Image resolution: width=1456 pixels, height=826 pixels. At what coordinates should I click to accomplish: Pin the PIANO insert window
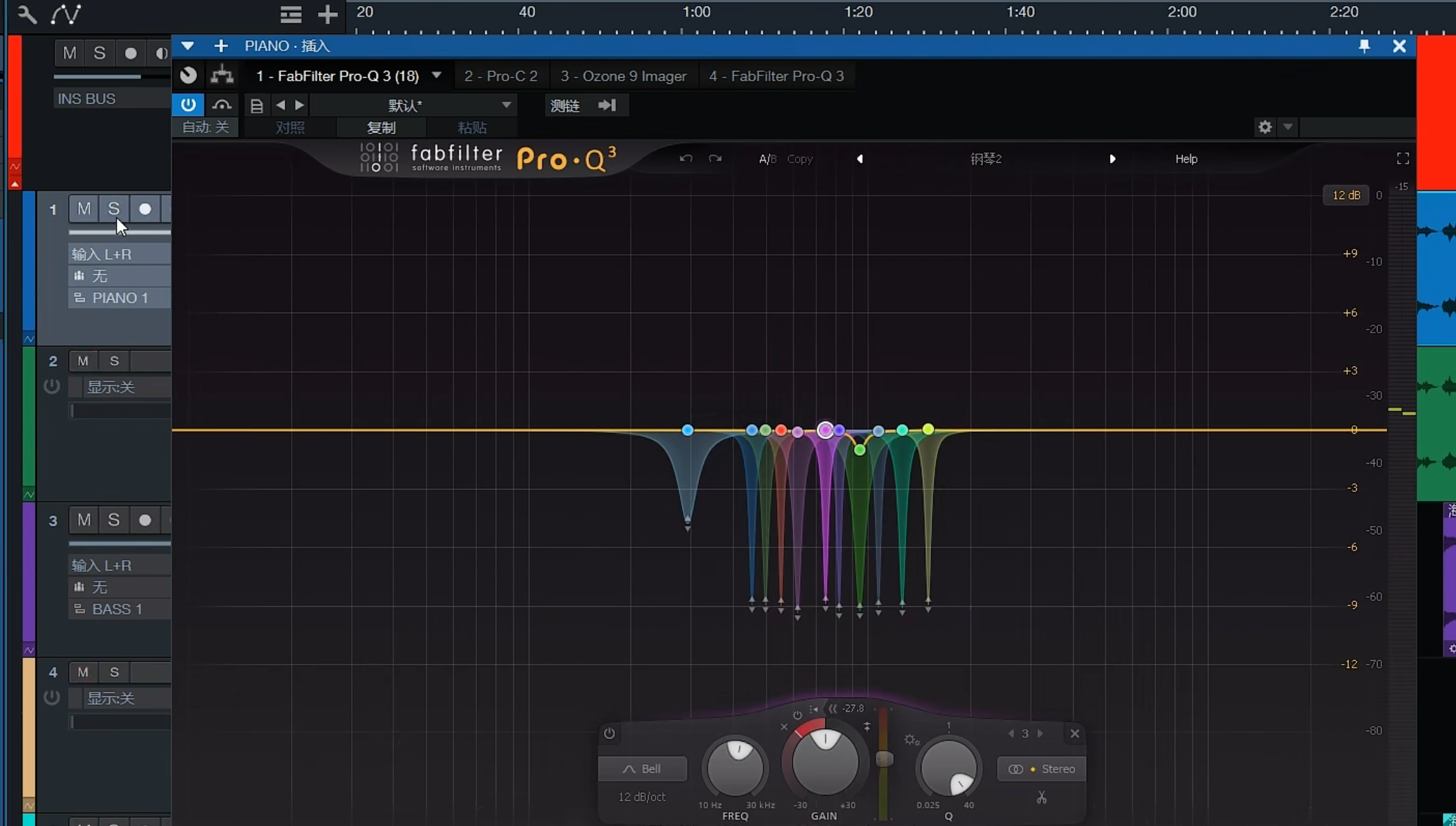tap(1364, 46)
